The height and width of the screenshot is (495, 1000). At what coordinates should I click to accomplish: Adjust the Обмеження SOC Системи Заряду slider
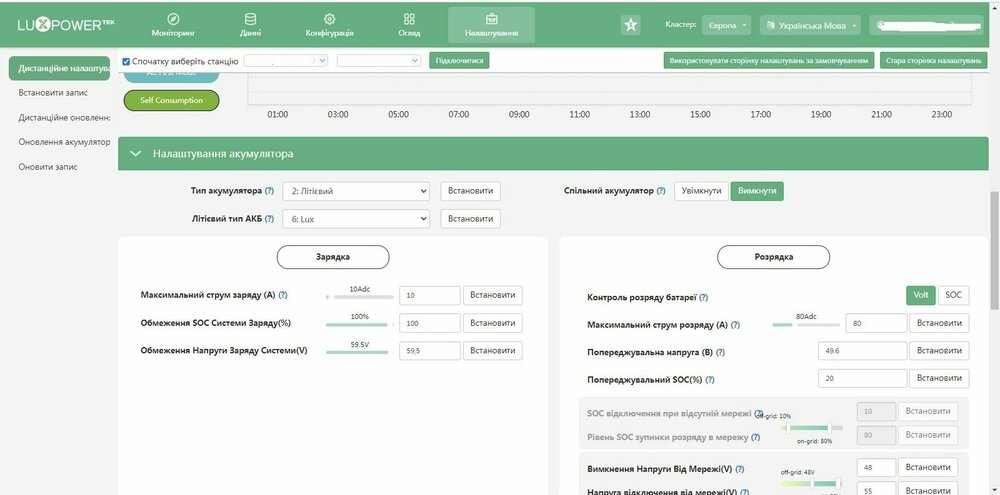click(x=360, y=325)
